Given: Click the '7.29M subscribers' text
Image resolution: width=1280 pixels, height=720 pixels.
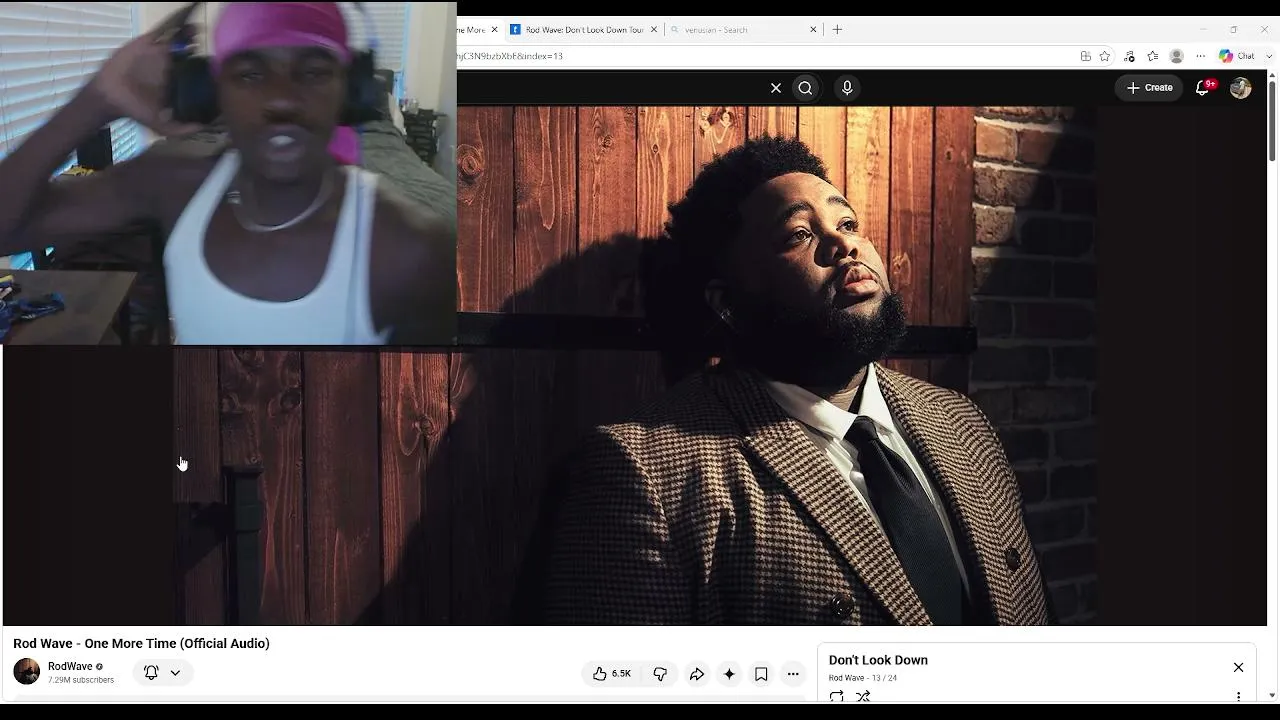Looking at the screenshot, I should pos(81,680).
